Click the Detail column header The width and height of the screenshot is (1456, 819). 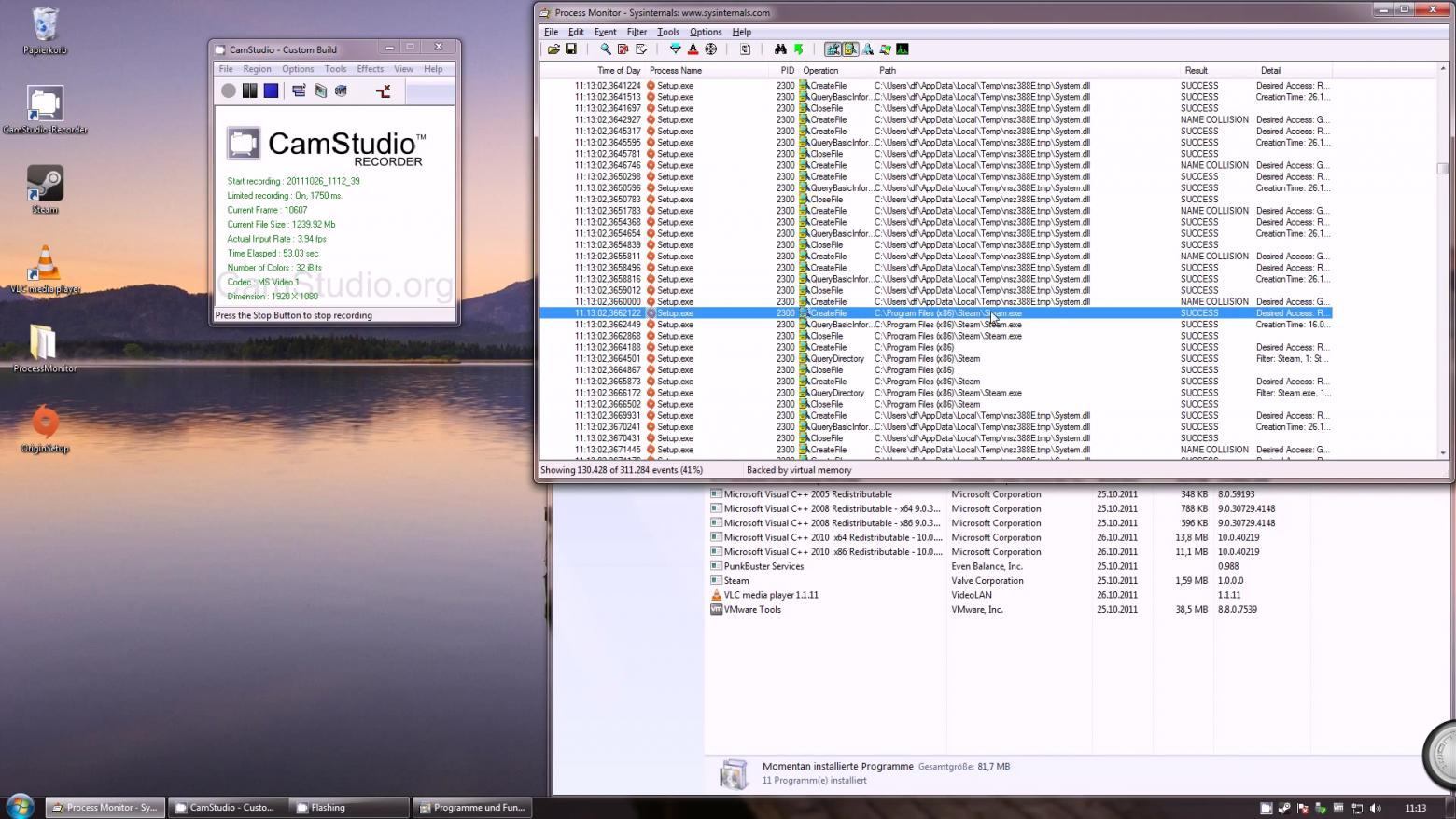click(1271, 70)
